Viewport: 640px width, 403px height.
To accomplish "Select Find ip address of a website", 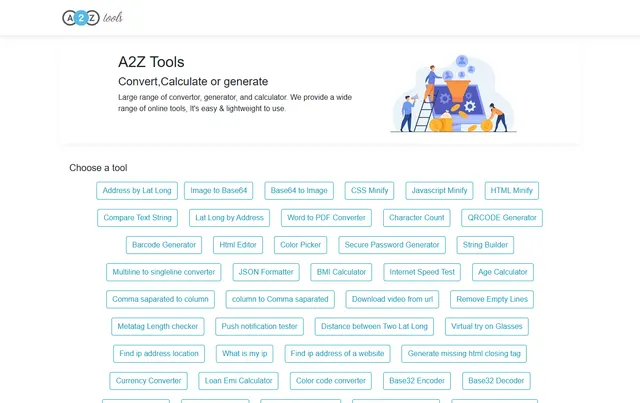I will tap(338, 354).
